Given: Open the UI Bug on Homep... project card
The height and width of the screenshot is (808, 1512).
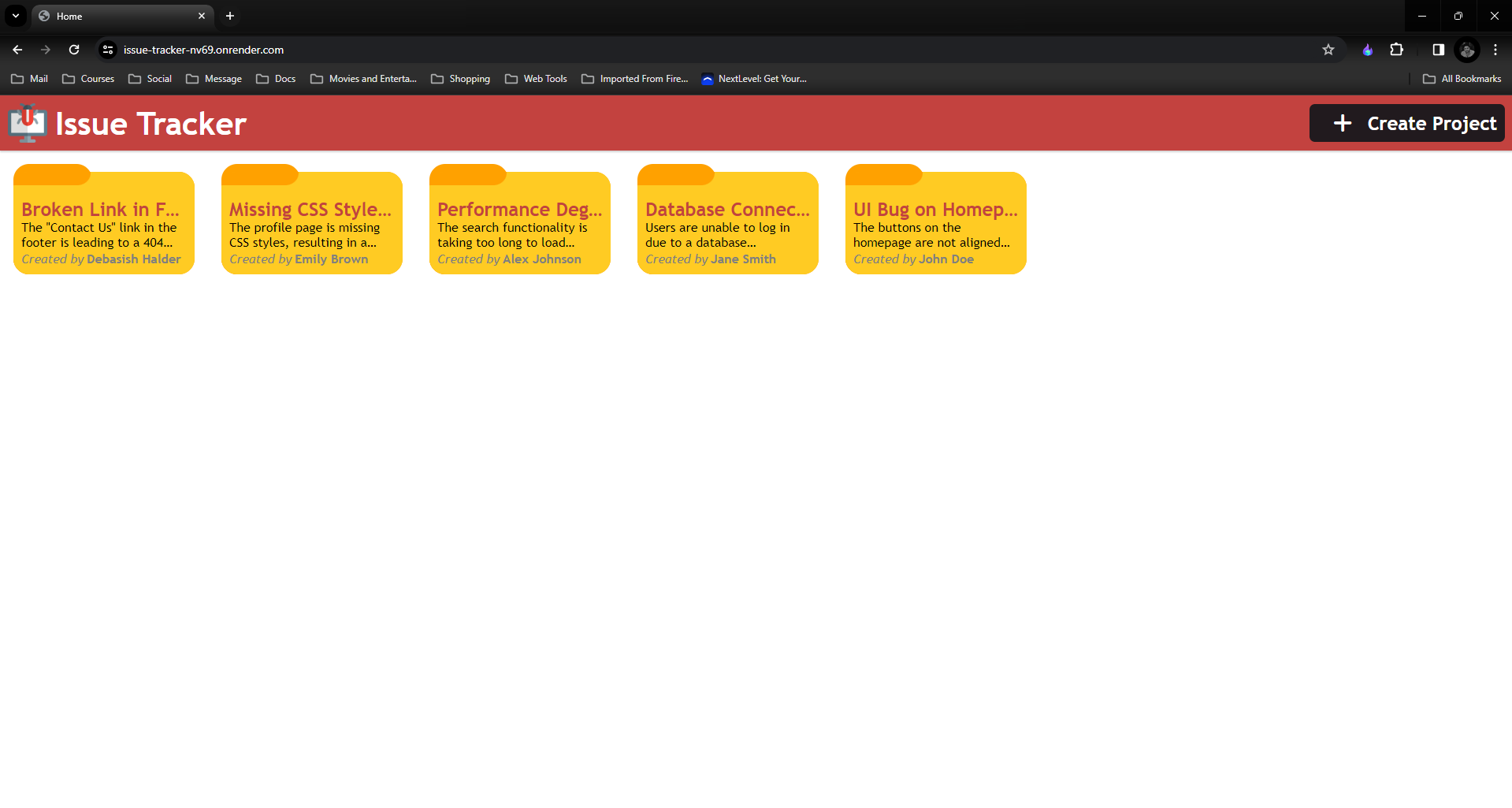Looking at the screenshot, I should click(936, 219).
